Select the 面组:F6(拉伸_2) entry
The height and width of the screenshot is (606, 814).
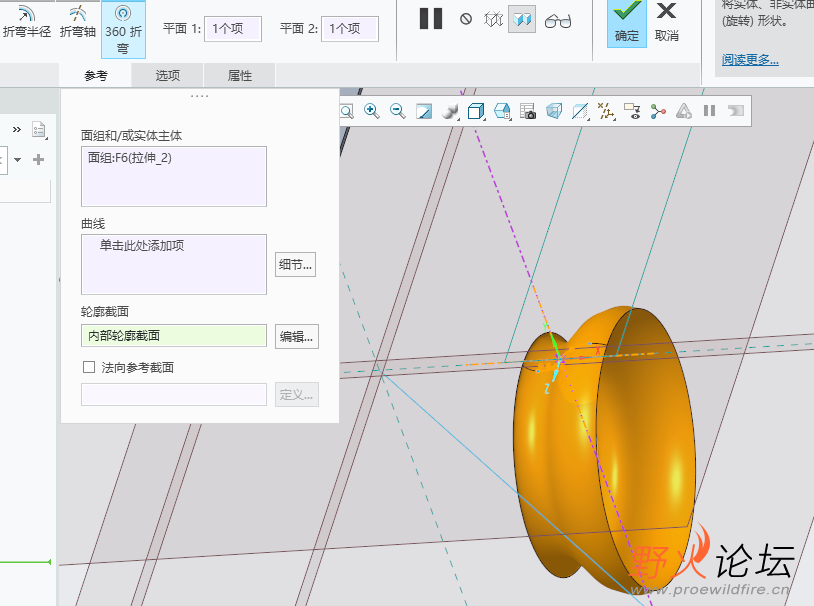click(130, 158)
